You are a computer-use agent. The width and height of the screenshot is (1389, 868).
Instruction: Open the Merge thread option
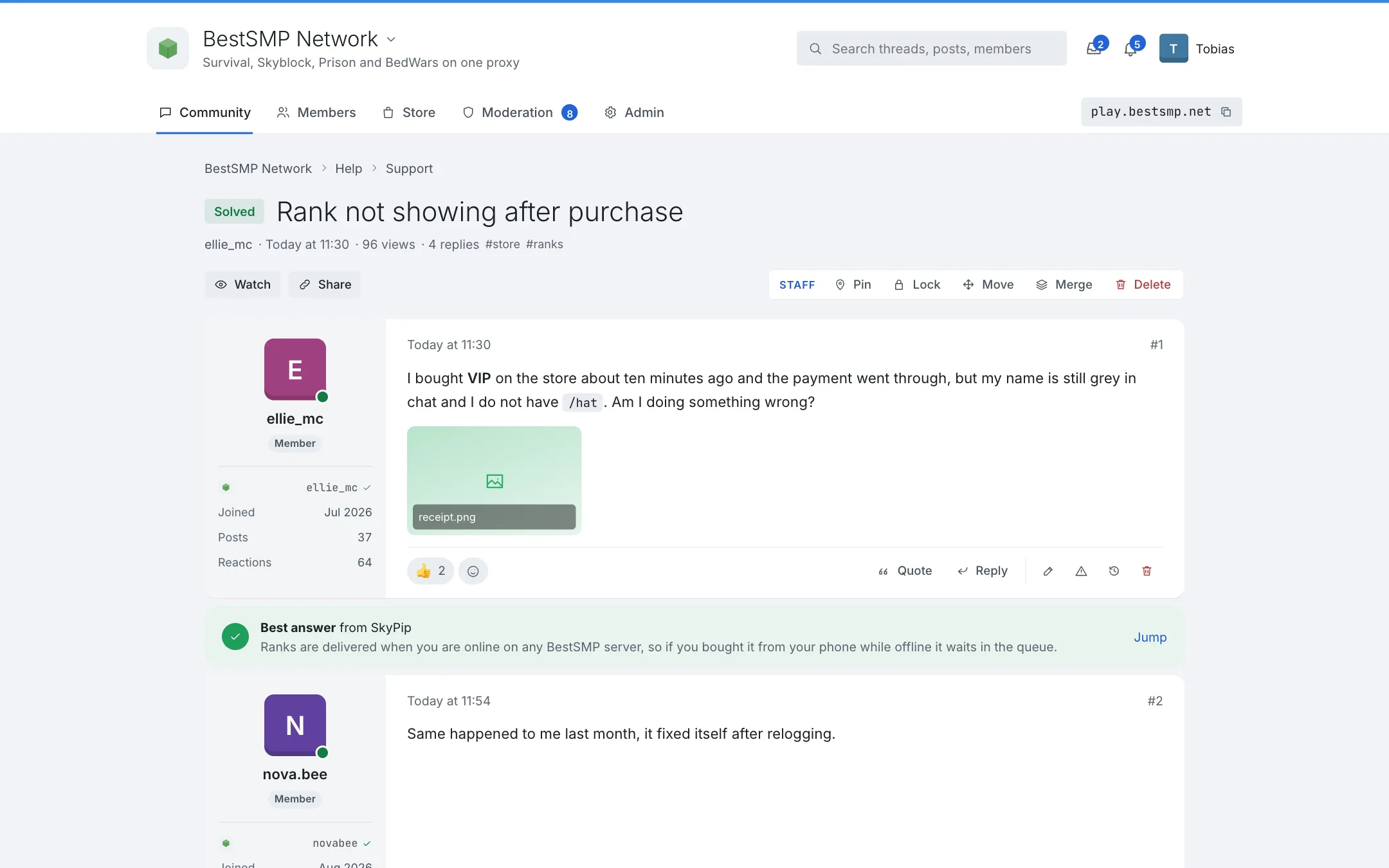(x=1064, y=284)
